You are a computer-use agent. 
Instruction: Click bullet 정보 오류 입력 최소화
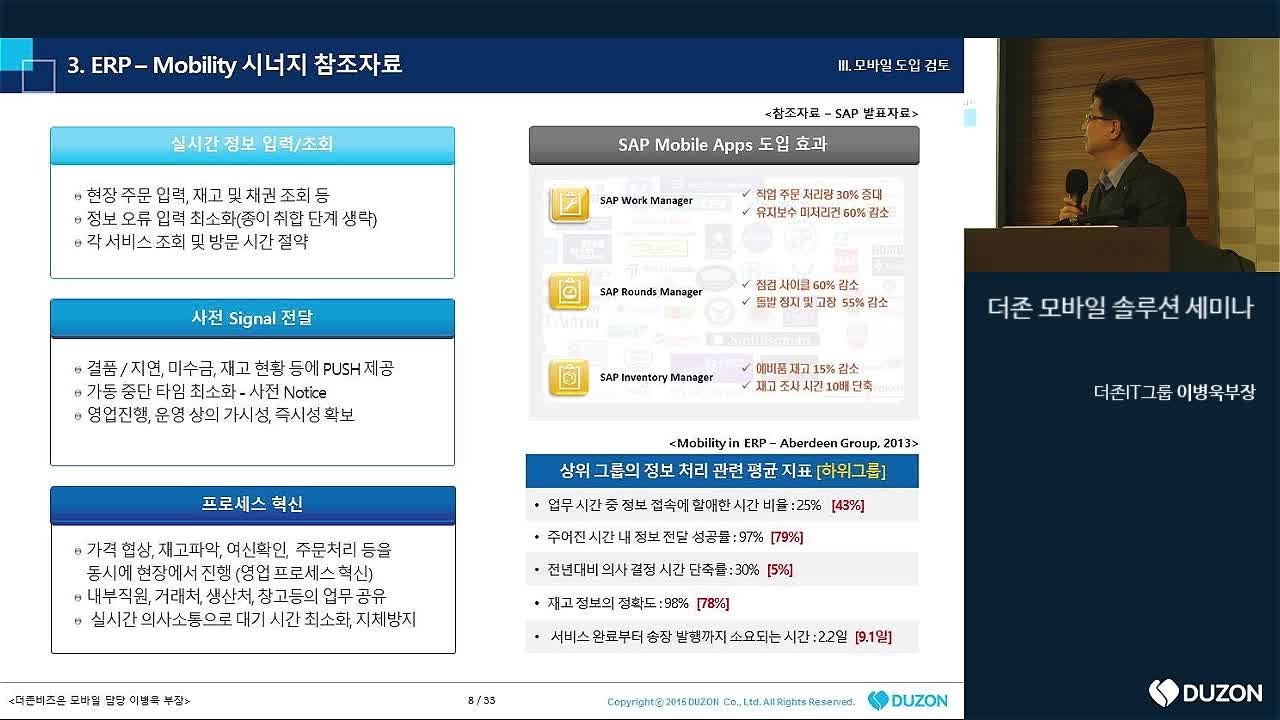click(x=225, y=218)
